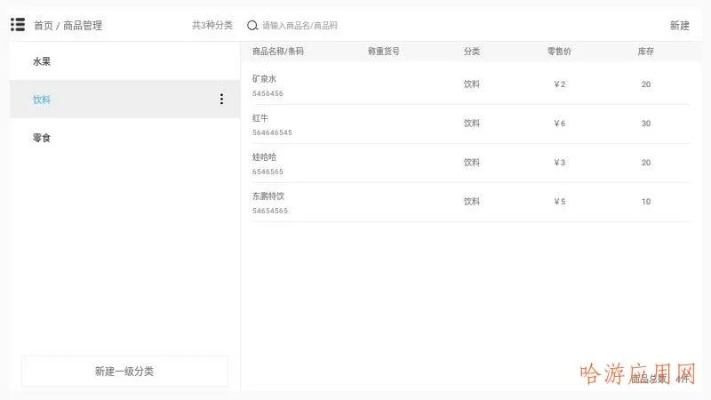
Task: Click the 称重货号 column header
Action: tap(383, 51)
